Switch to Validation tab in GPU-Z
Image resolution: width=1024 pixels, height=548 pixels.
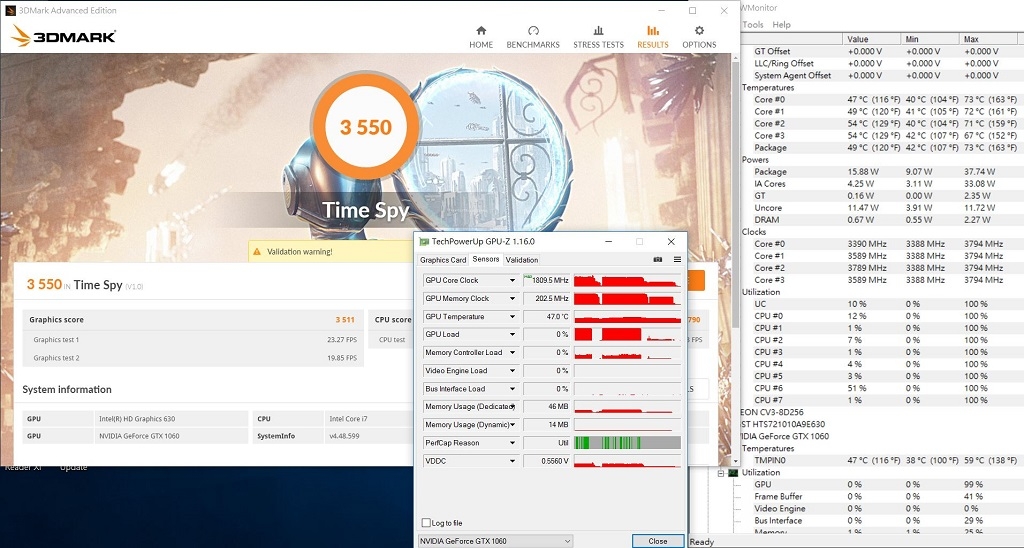click(x=522, y=260)
